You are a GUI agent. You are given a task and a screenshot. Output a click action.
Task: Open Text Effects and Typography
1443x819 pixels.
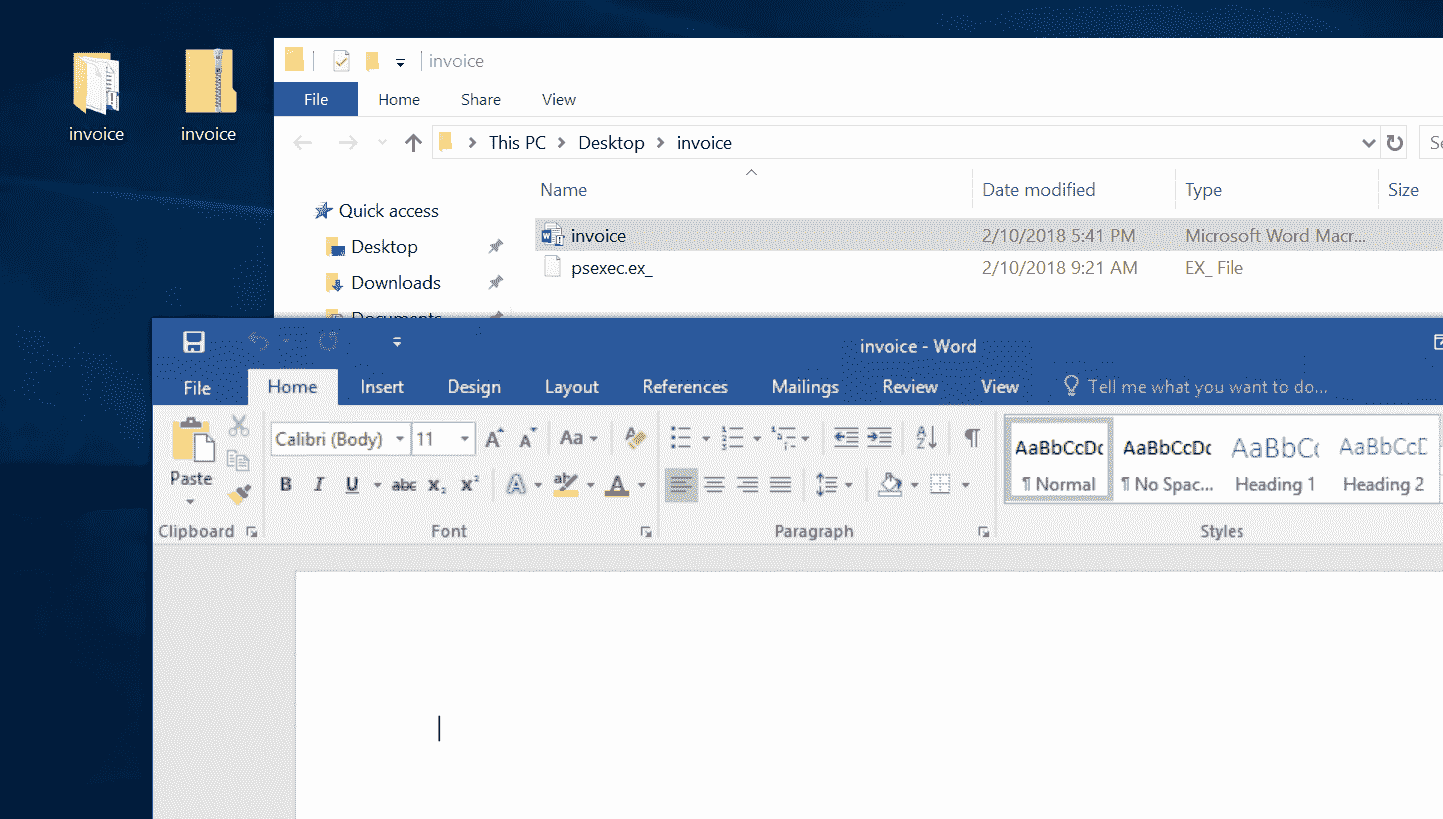click(516, 485)
